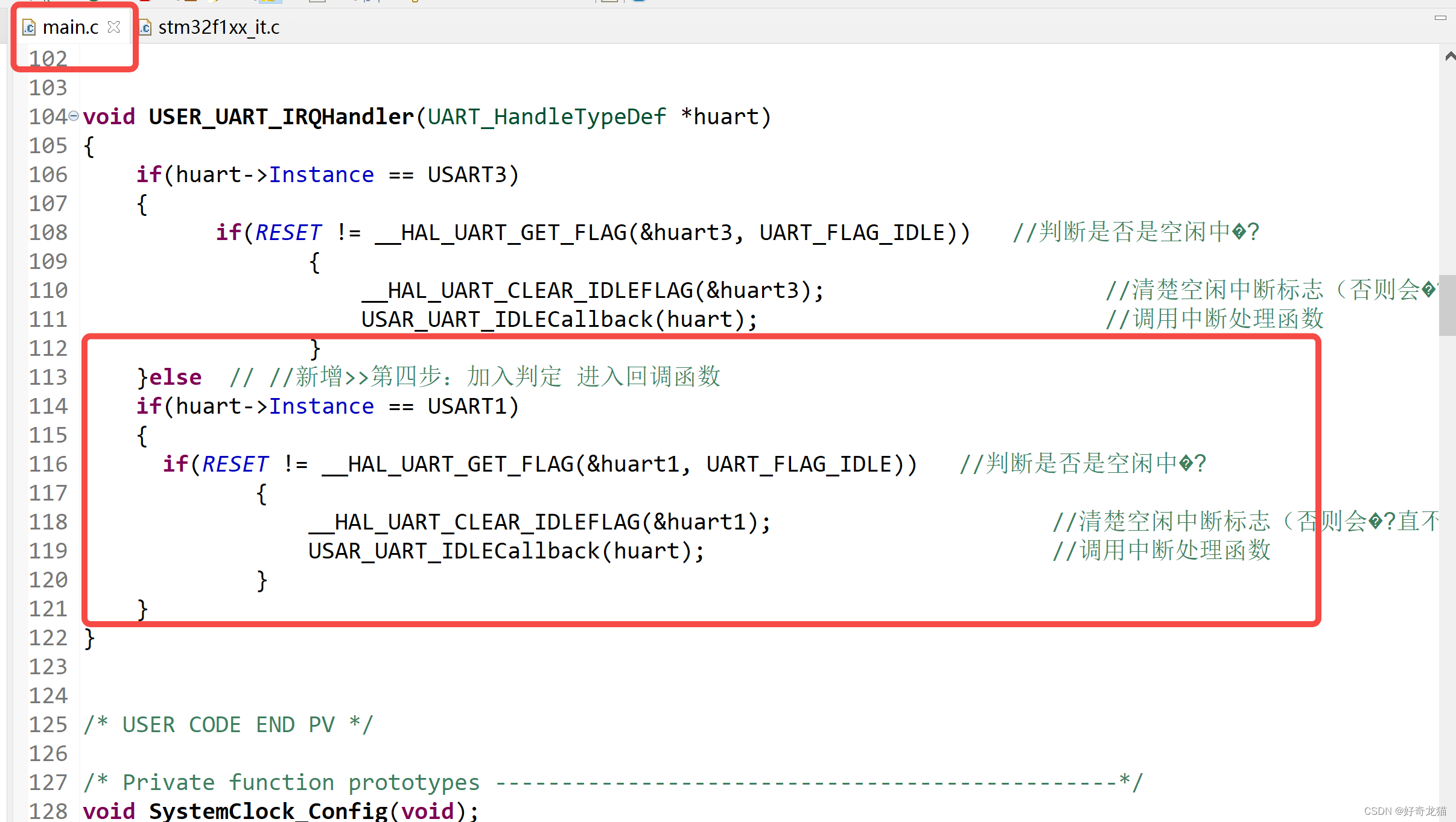The image size is (1456, 822).
Task: Click line number 116 in the left gutter
Action: (x=48, y=464)
